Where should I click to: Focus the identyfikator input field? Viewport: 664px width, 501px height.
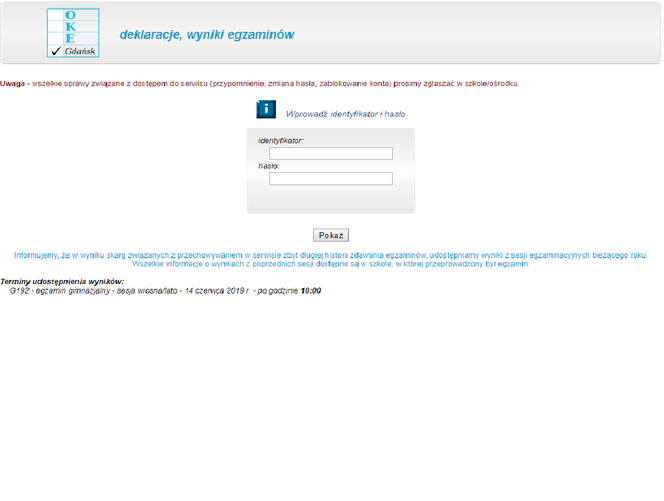(x=331, y=153)
